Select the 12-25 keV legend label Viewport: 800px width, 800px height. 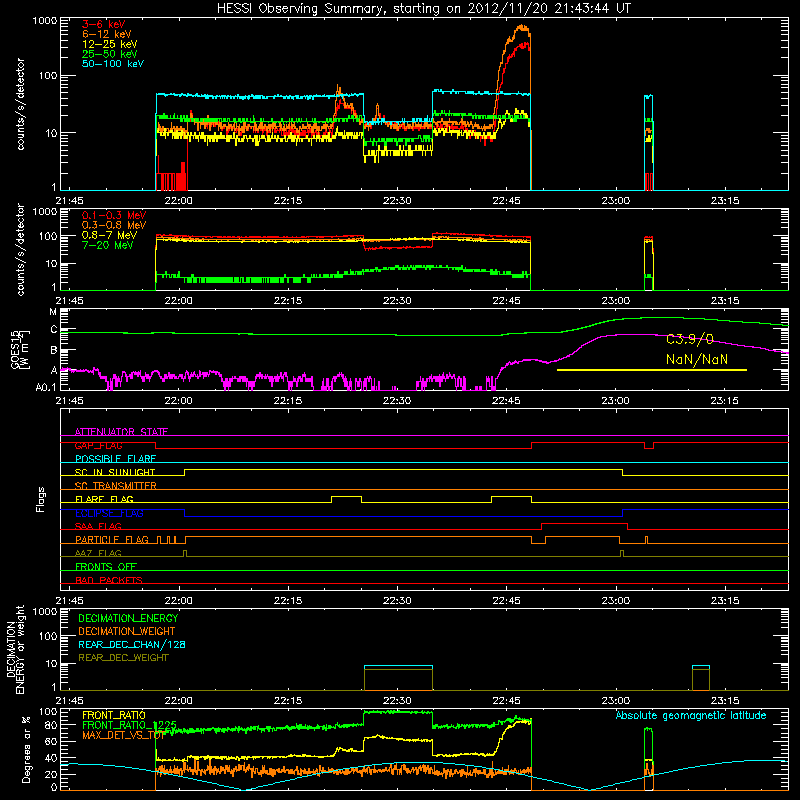[x=110, y=44]
